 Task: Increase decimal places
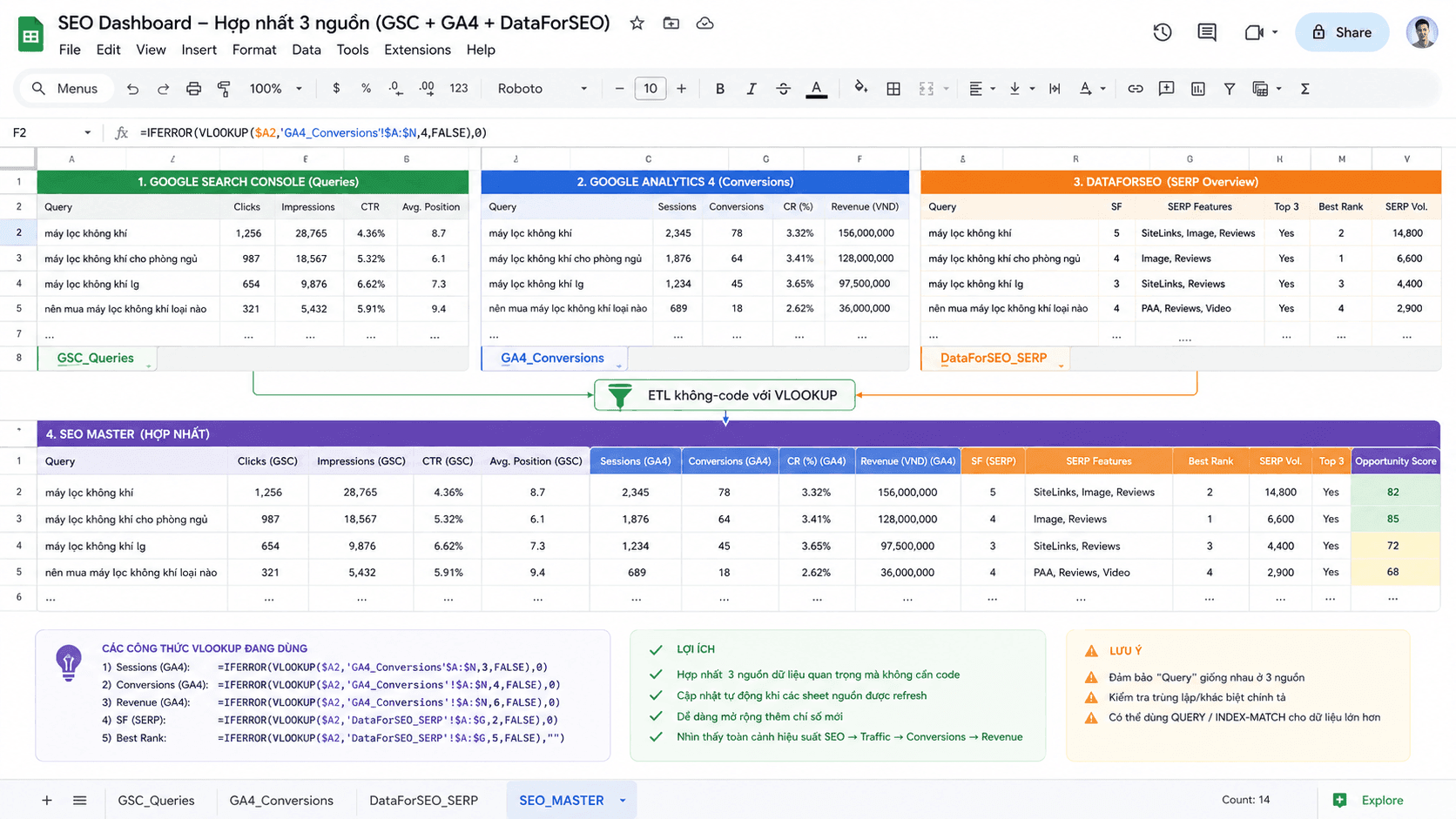click(427, 89)
